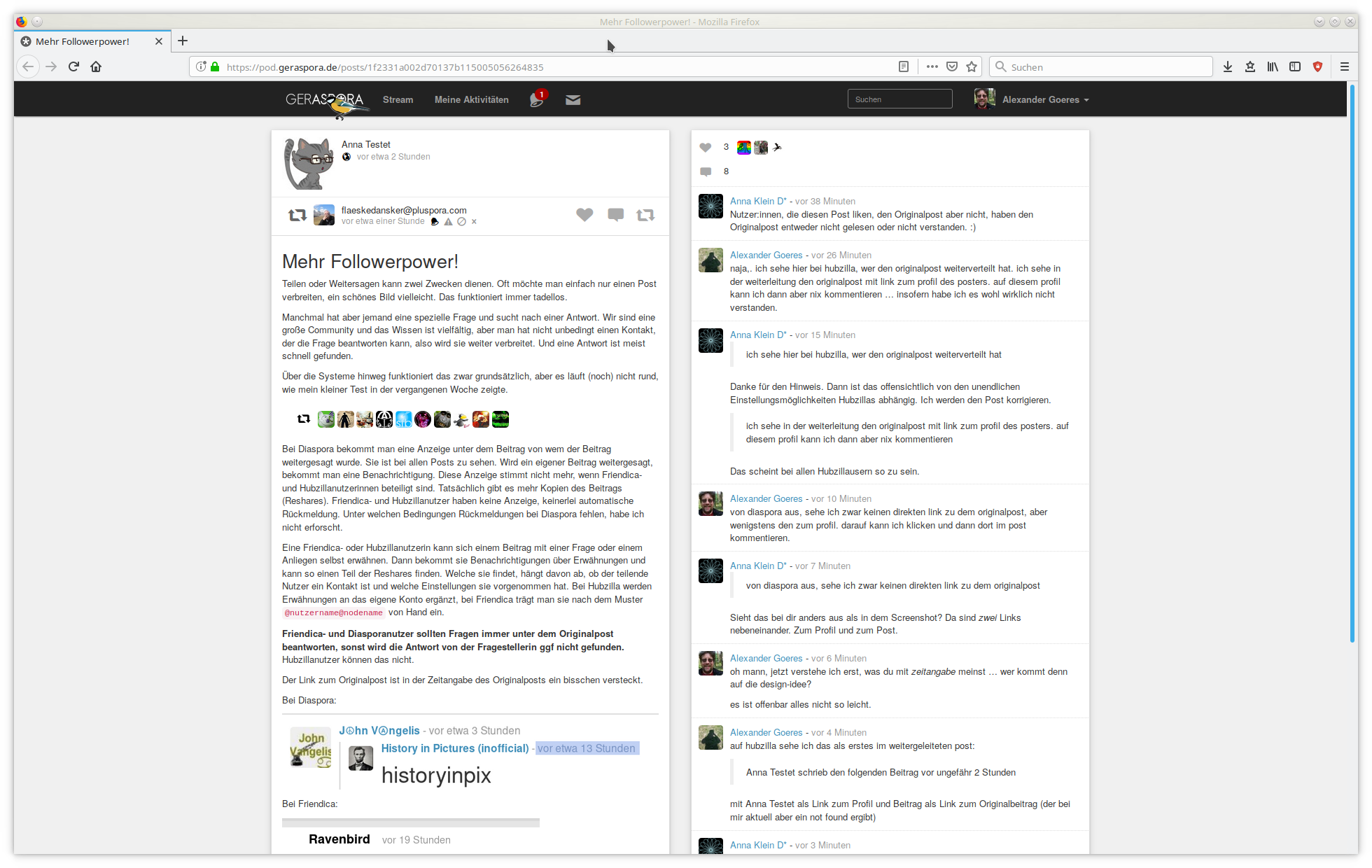Click the small bell icon next to the reshare time
The image size is (1372, 868).
pos(435,222)
